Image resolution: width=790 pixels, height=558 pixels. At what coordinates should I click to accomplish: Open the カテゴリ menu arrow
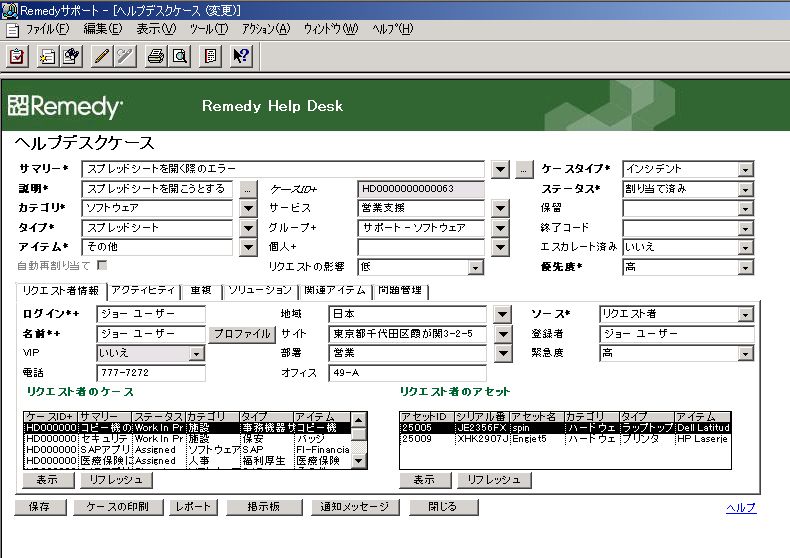tap(248, 208)
